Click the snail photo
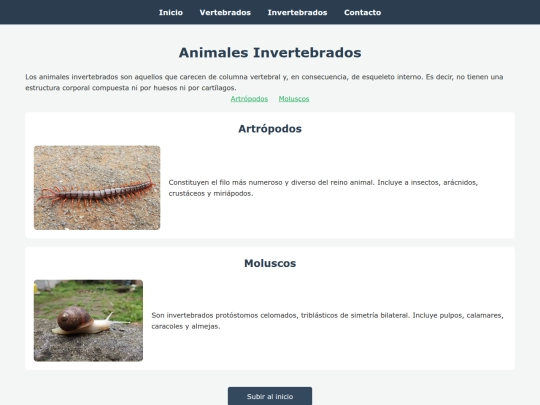This screenshot has height=405, width=540. coord(88,320)
